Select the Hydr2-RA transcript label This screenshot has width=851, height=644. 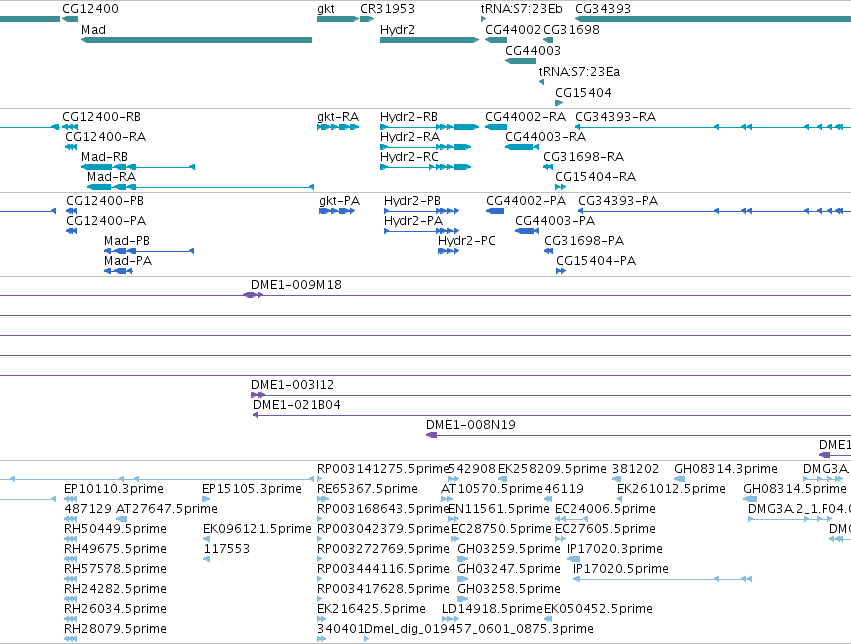pyautogui.click(x=410, y=137)
